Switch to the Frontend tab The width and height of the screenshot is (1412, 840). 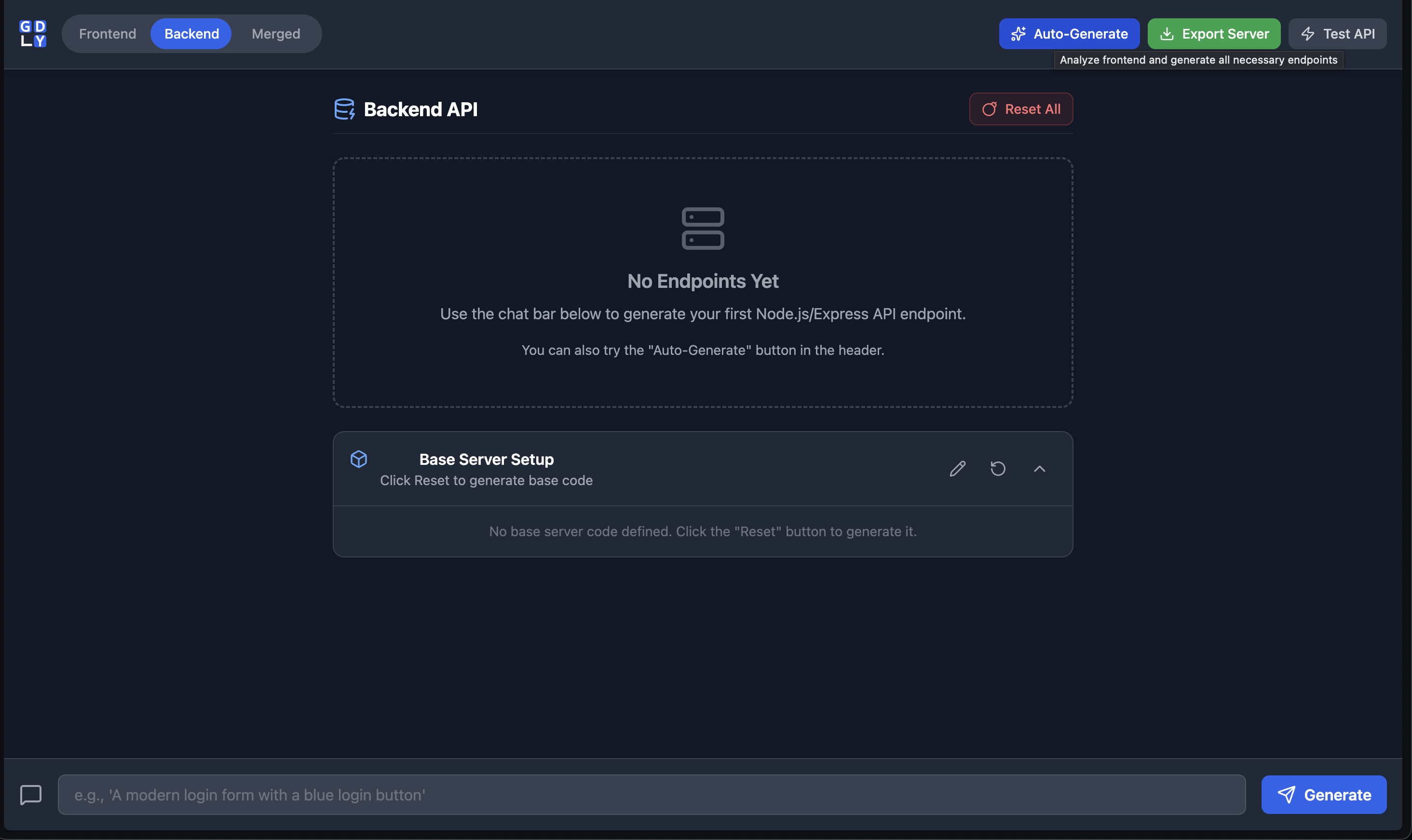[x=108, y=34]
